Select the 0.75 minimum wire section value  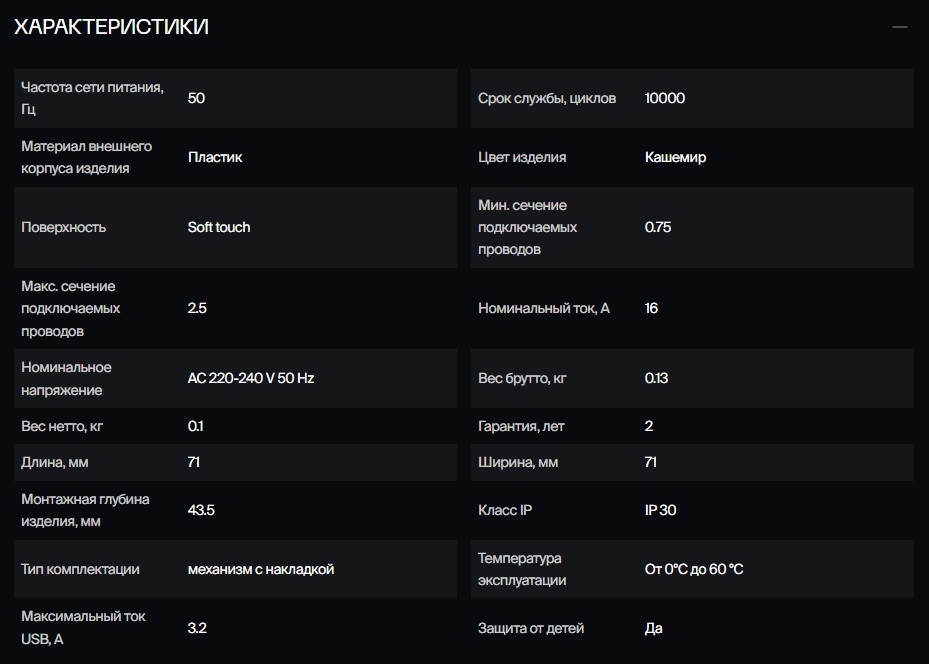click(x=658, y=227)
